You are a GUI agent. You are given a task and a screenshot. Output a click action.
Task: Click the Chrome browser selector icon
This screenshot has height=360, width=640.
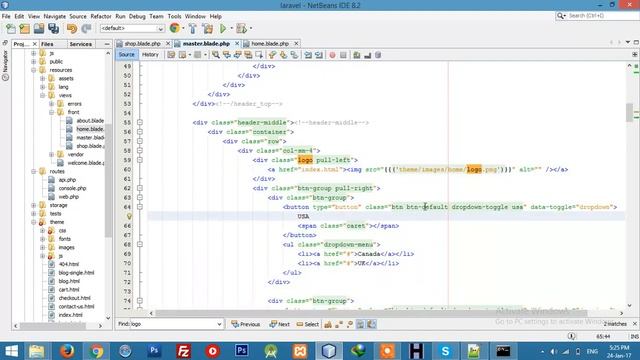coord(174,28)
